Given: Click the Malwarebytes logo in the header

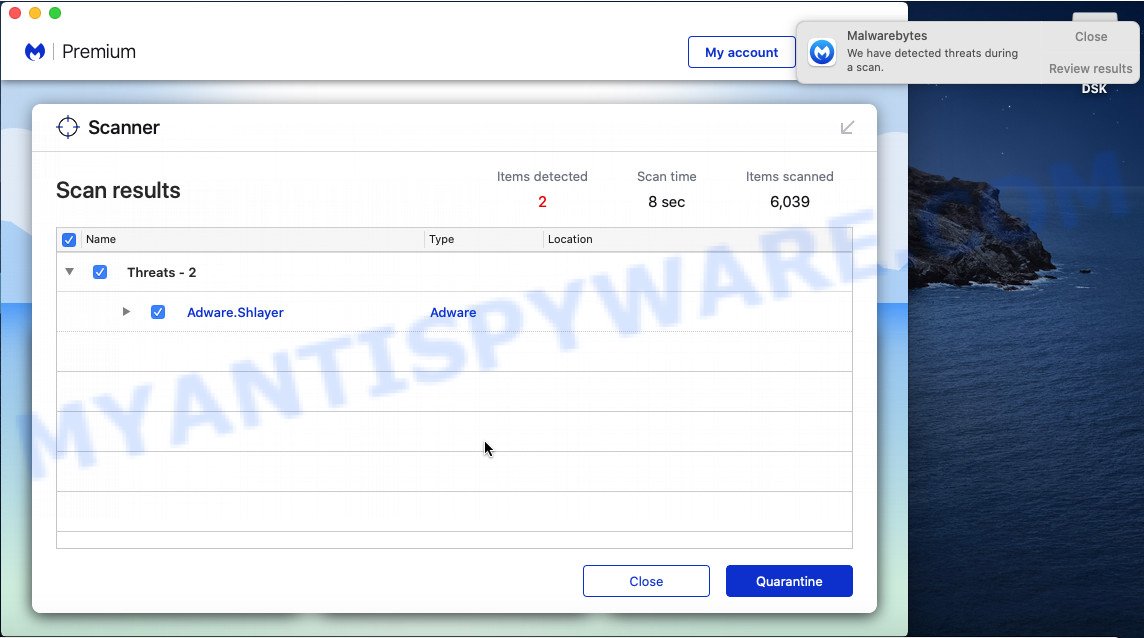Looking at the screenshot, I should 35,52.
